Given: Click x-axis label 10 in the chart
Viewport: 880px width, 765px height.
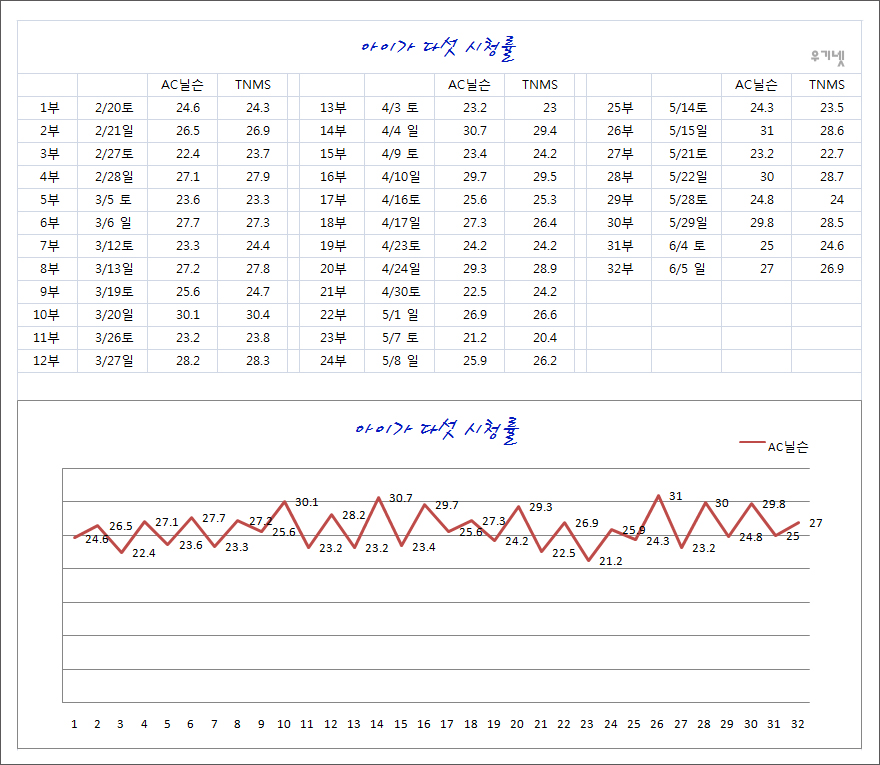Looking at the screenshot, I should click(x=283, y=725).
